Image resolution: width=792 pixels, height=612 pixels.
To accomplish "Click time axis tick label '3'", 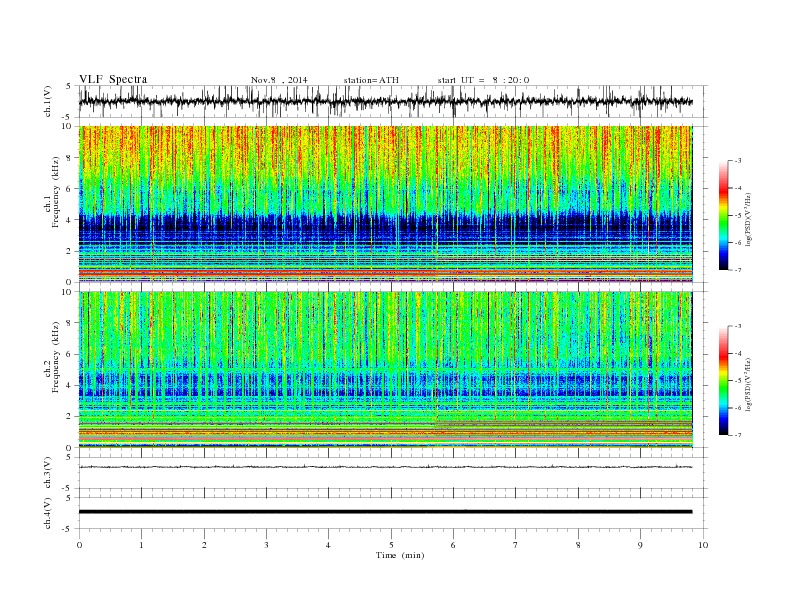I will click(266, 545).
